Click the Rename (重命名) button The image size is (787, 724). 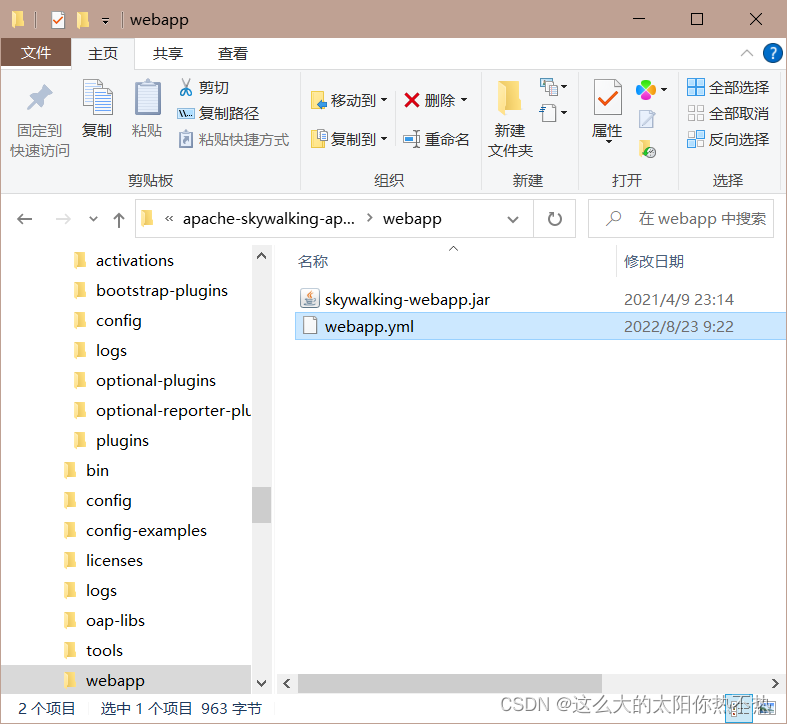(436, 139)
